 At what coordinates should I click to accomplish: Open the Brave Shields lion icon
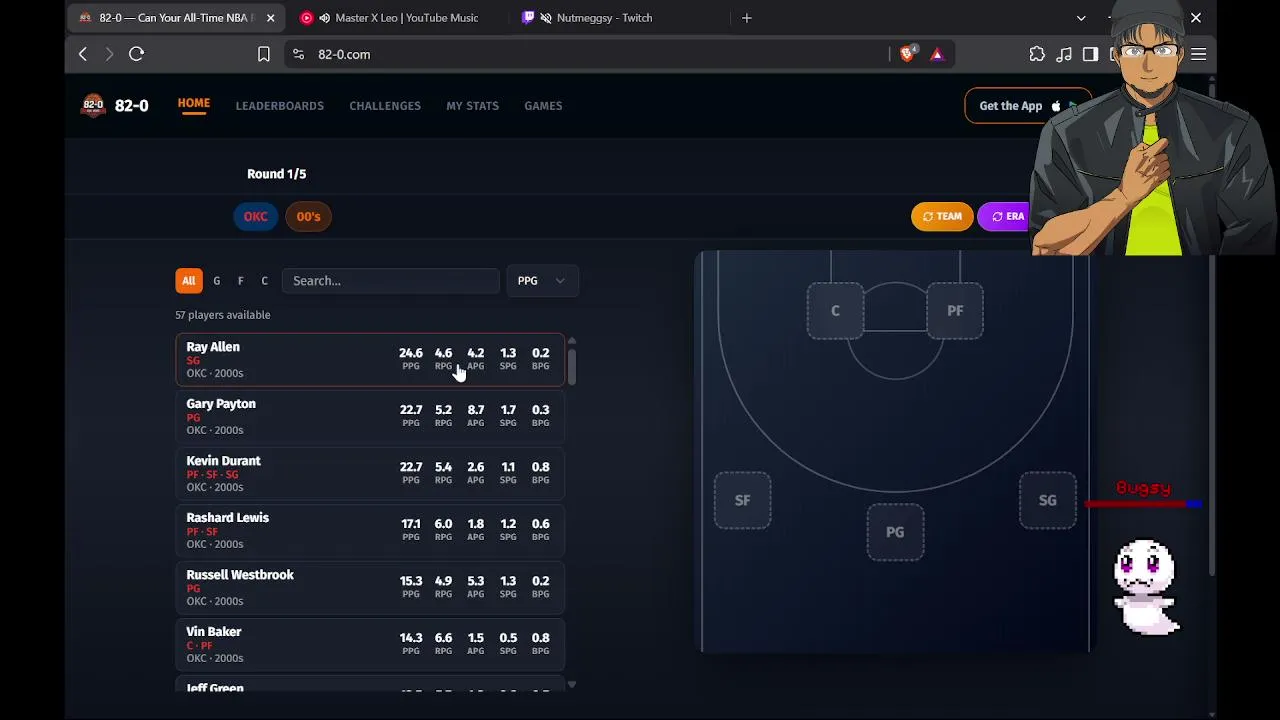coord(907,54)
